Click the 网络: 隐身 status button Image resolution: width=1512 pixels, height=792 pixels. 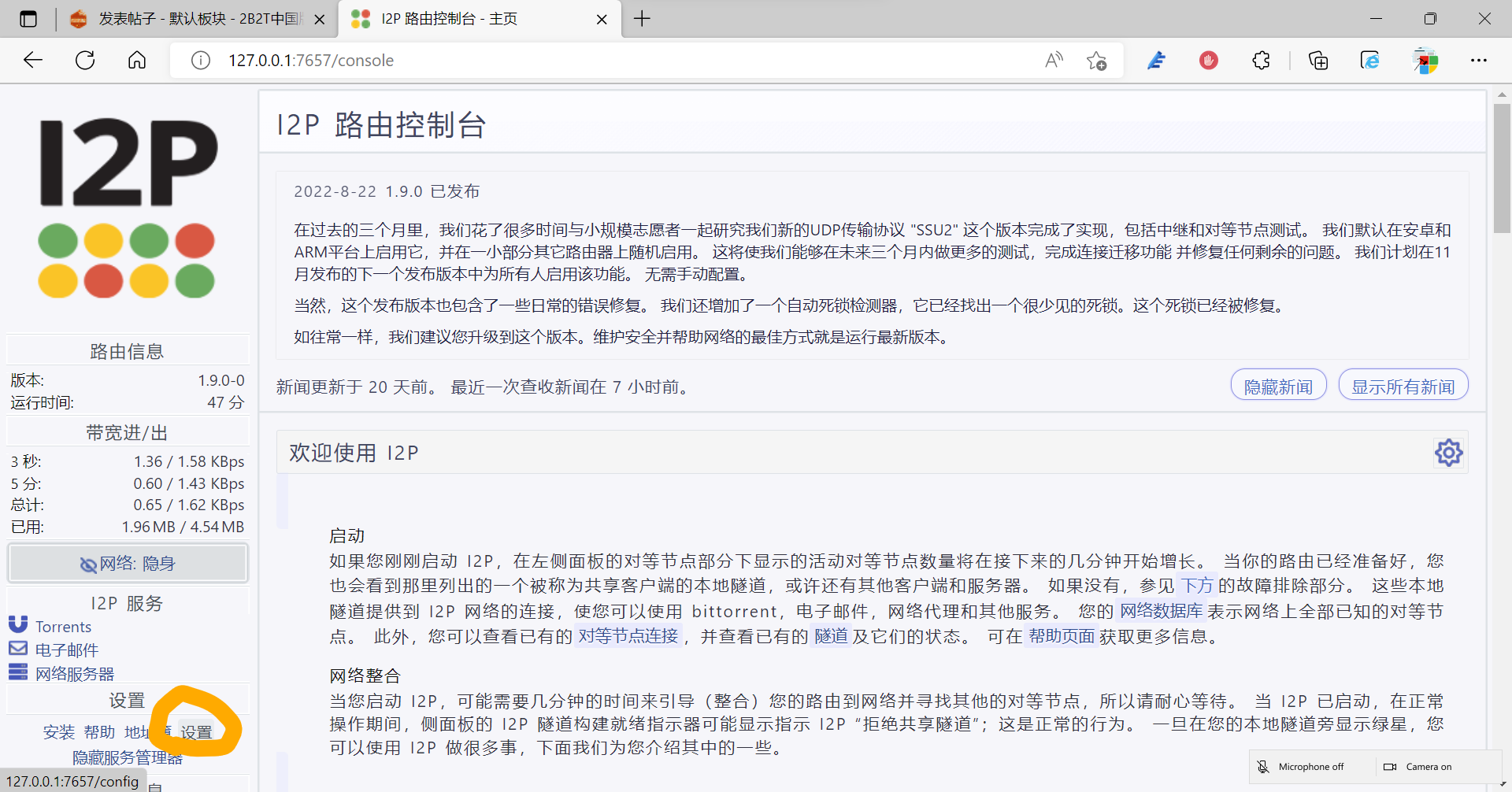pyautogui.click(x=128, y=563)
